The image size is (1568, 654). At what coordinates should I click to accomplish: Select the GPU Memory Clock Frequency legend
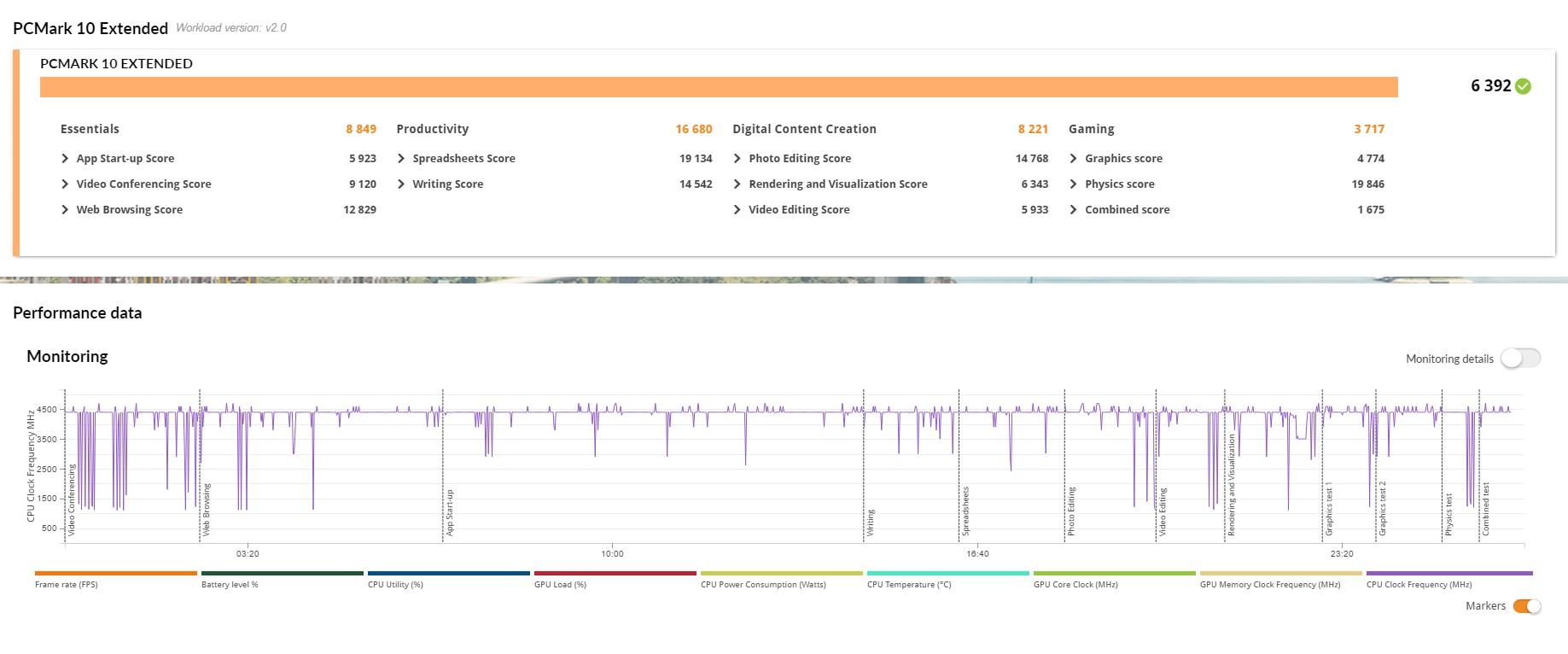[1281, 580]
